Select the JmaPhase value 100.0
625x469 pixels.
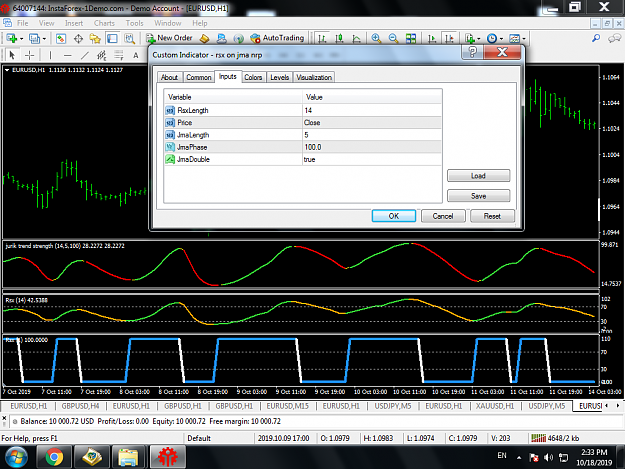pyautogui.click(x=371, y=147)
